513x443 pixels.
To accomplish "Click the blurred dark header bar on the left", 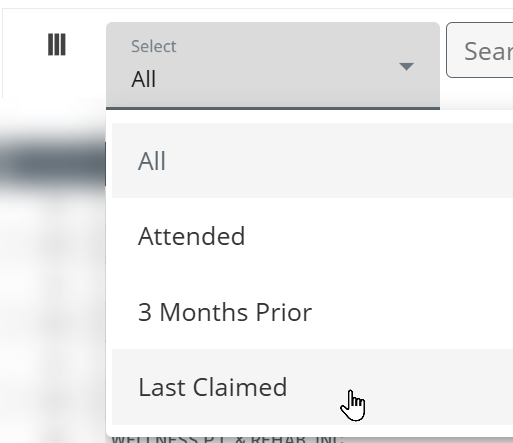I will click(53, 163).
